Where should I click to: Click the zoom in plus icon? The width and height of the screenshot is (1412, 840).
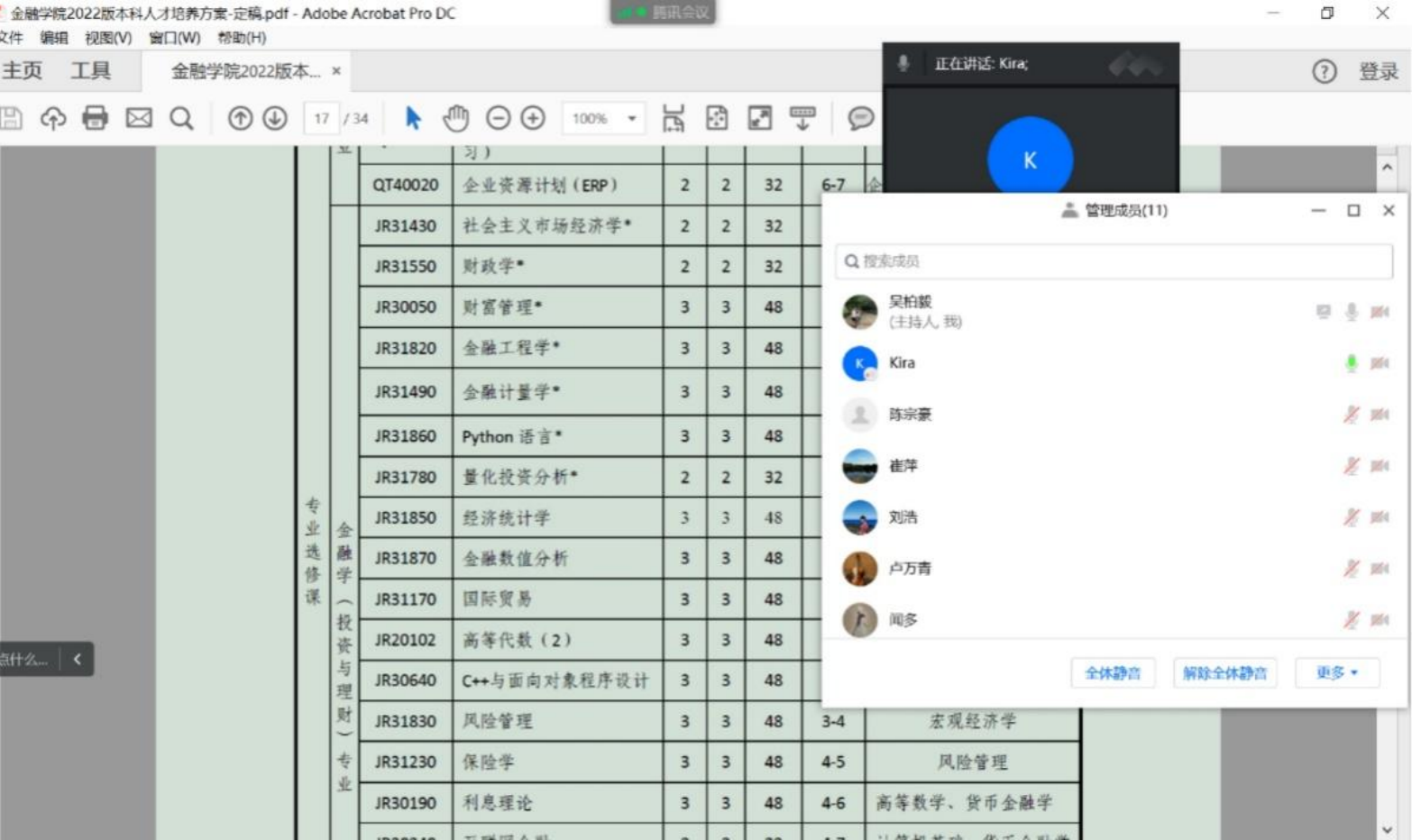click(x=533, y=118)
